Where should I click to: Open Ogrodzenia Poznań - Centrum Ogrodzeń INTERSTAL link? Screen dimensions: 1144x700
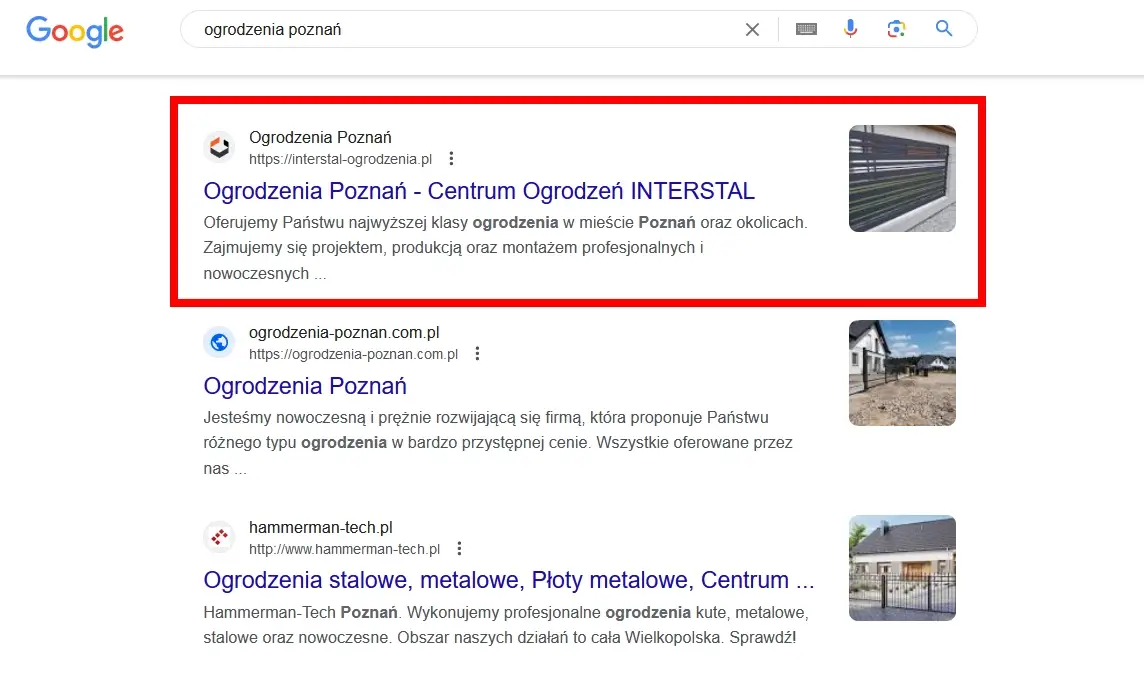[x=479, y=191]
